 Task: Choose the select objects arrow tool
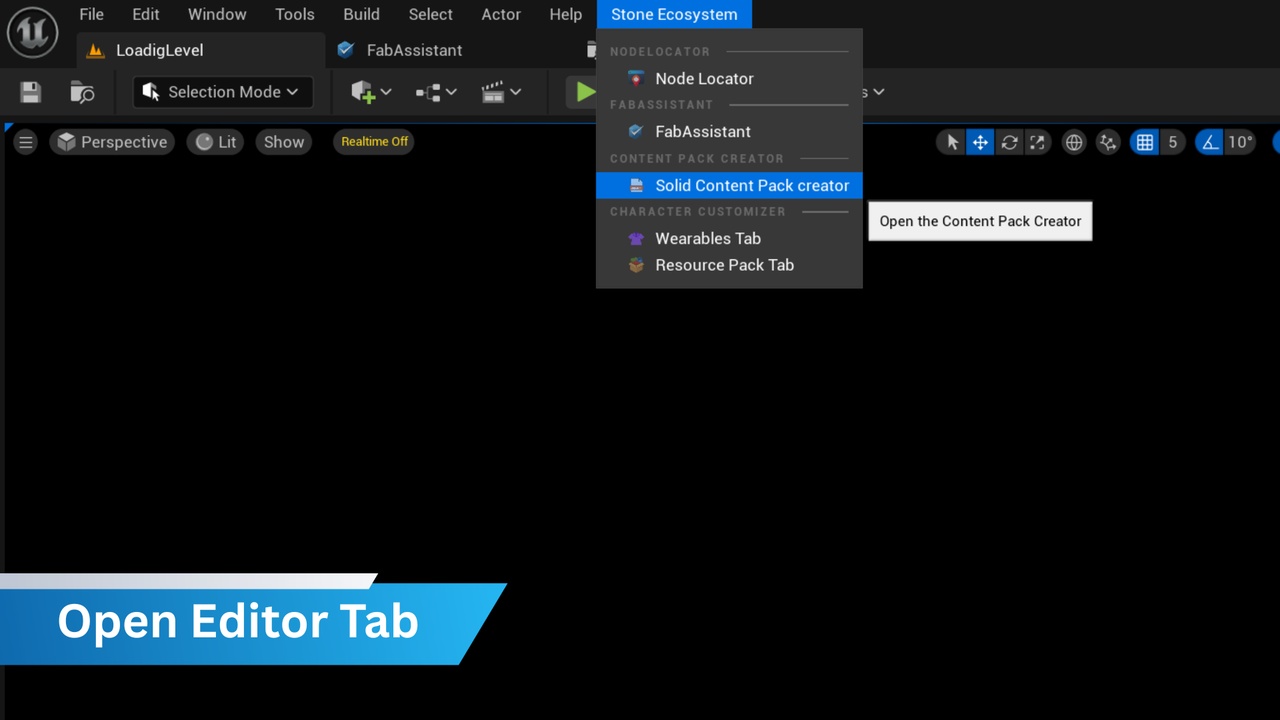click(952, 142)
